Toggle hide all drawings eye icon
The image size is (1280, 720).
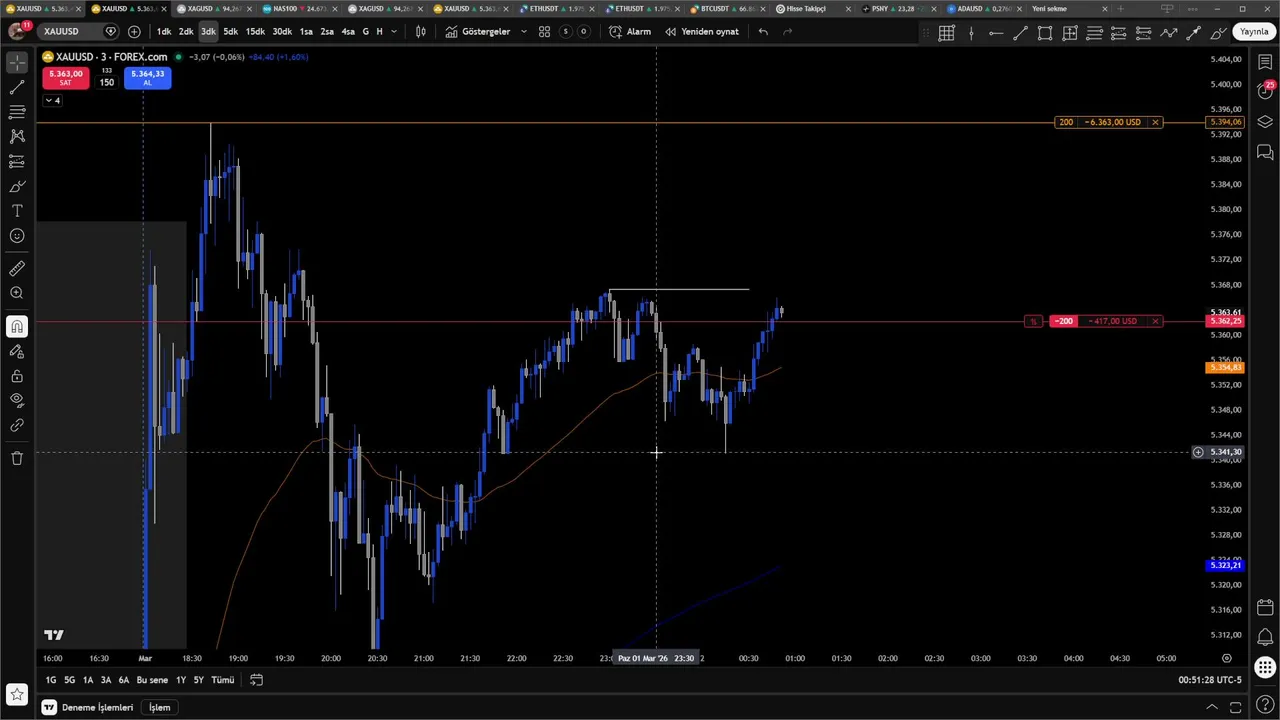click(x=17, y=400)
